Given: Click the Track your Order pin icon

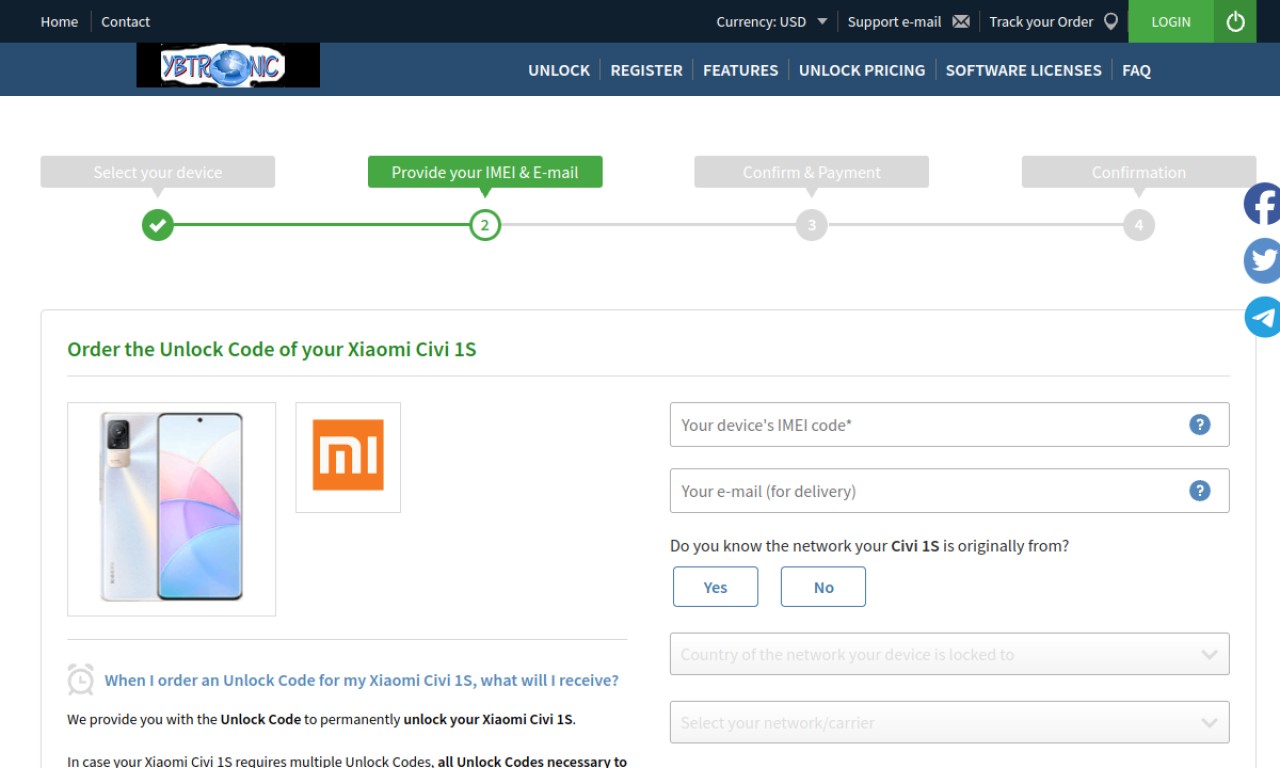Looking at the screenshot, I should click(x=1110, y=21).
